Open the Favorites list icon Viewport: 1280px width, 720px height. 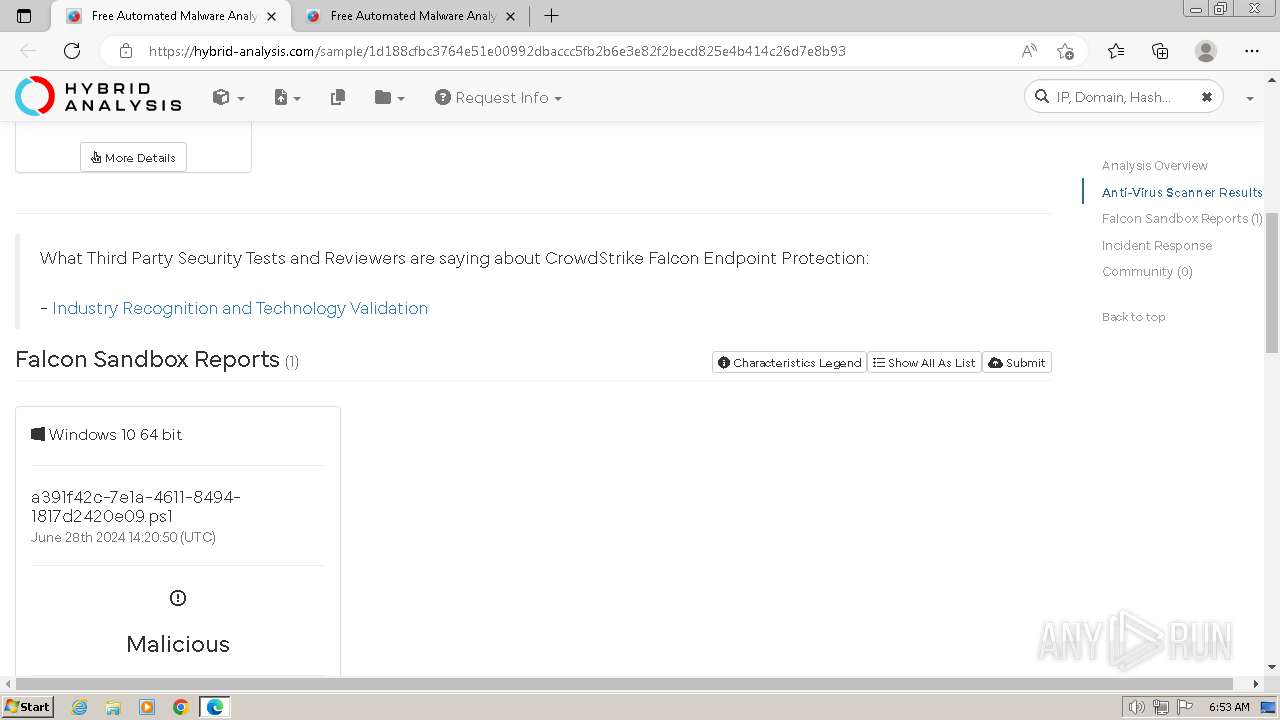coord(1116,51)
